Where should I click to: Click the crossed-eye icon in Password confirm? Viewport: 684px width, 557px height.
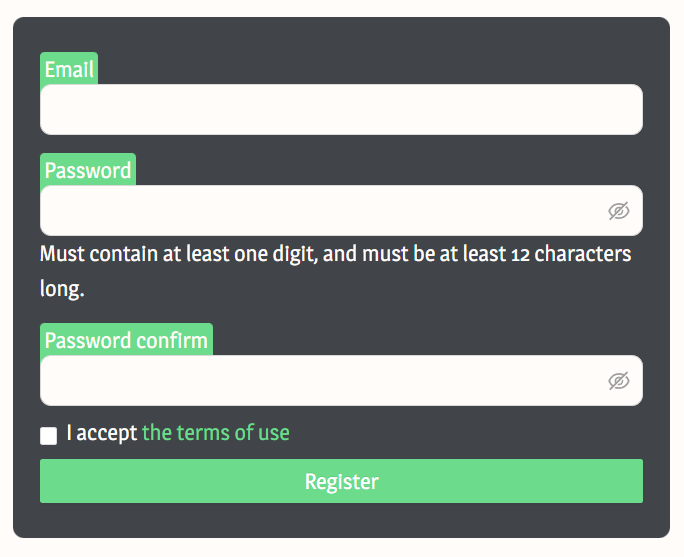pyautogui.click(x=619, y=381)
